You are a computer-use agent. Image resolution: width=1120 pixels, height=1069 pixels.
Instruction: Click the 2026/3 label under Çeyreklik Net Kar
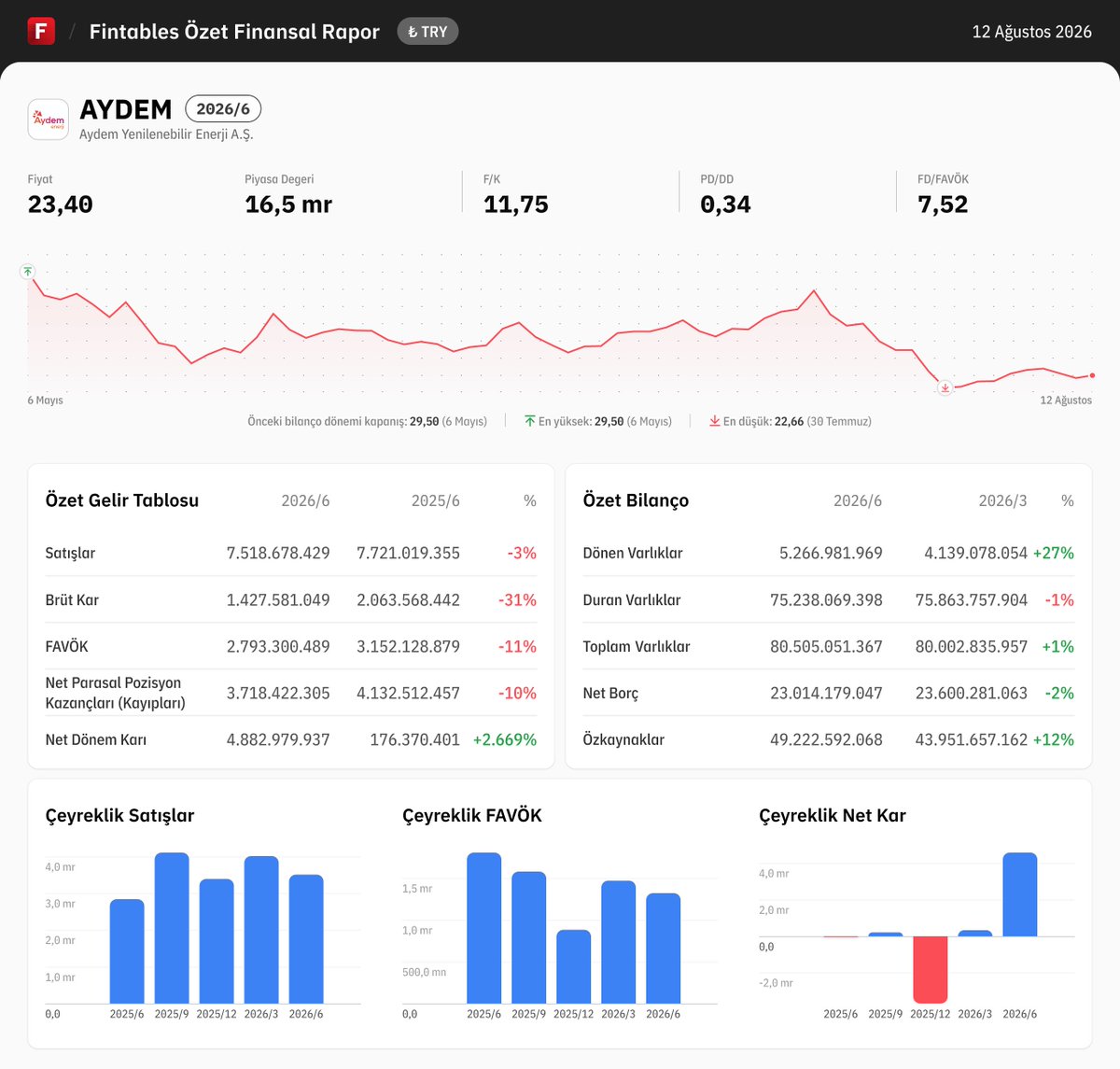pos(975,1014)
